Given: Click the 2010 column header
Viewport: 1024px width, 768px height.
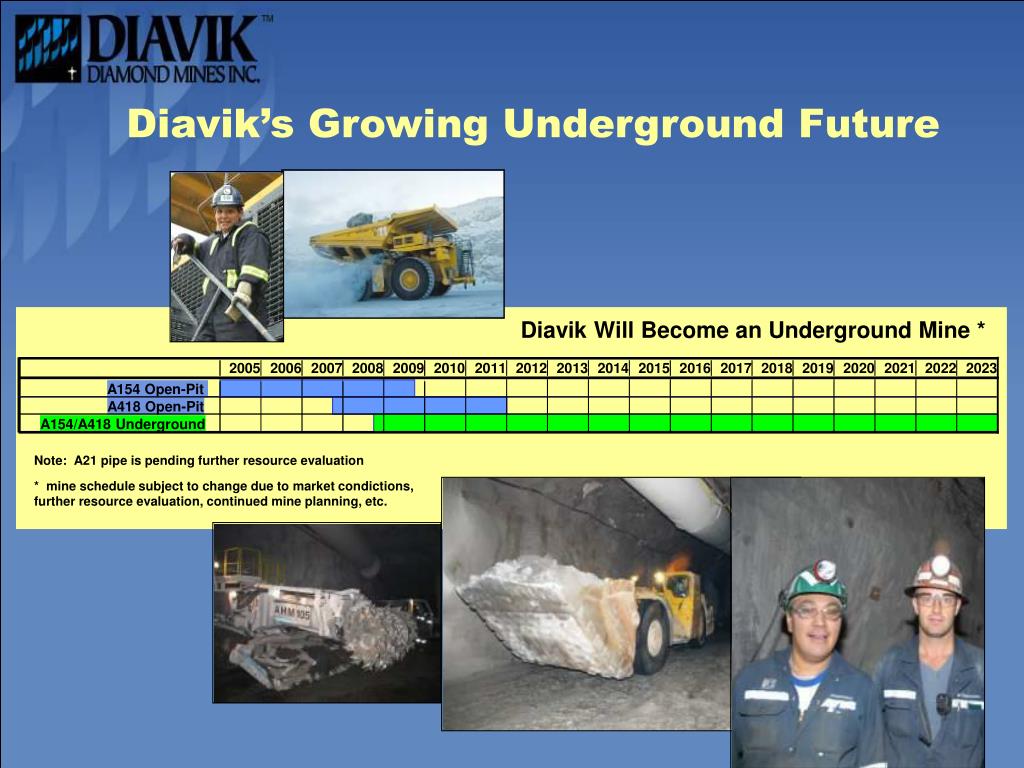Looking at the screenshot, I should click(449, 368).
